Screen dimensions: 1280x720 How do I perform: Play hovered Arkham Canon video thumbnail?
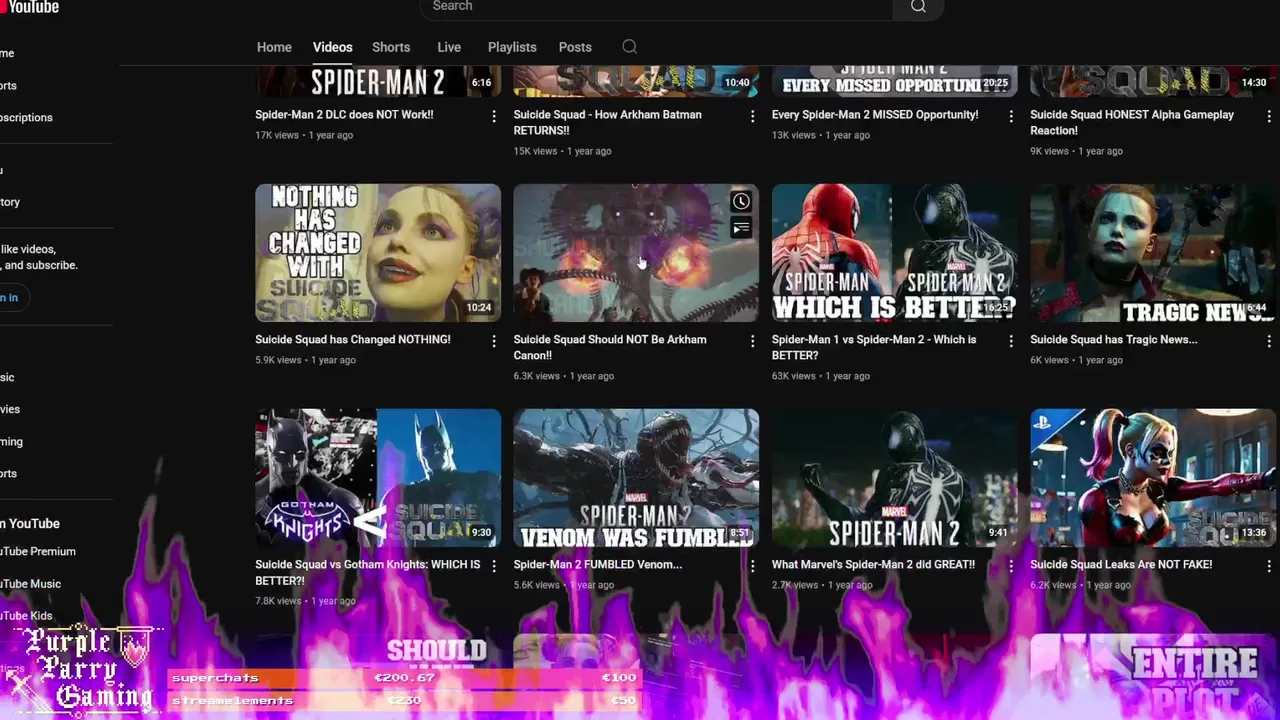pyautogui.click(x=636, y=253)
